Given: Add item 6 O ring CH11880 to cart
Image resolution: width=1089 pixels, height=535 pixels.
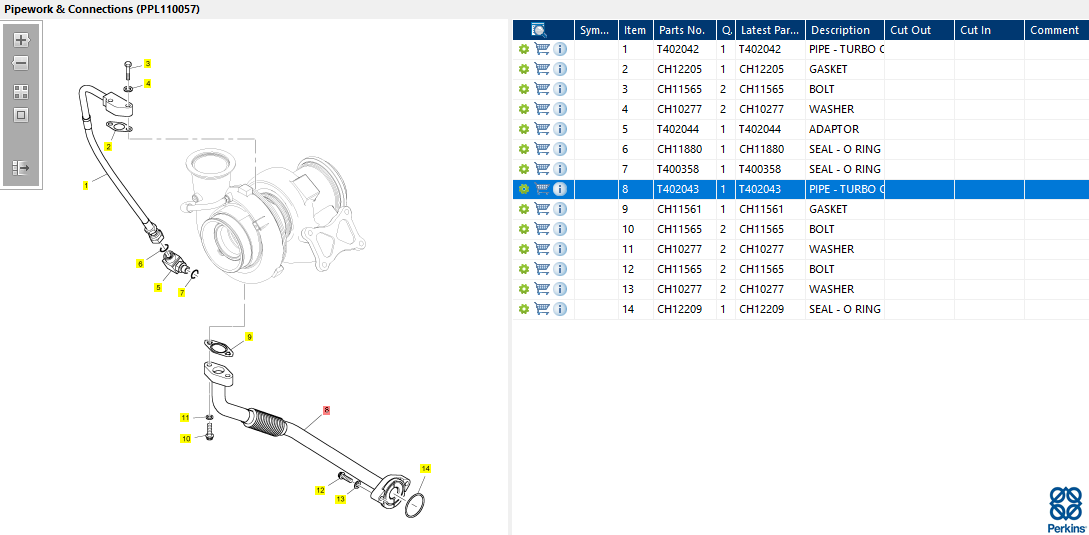Looking at the screenshot, I should point(542,149).
